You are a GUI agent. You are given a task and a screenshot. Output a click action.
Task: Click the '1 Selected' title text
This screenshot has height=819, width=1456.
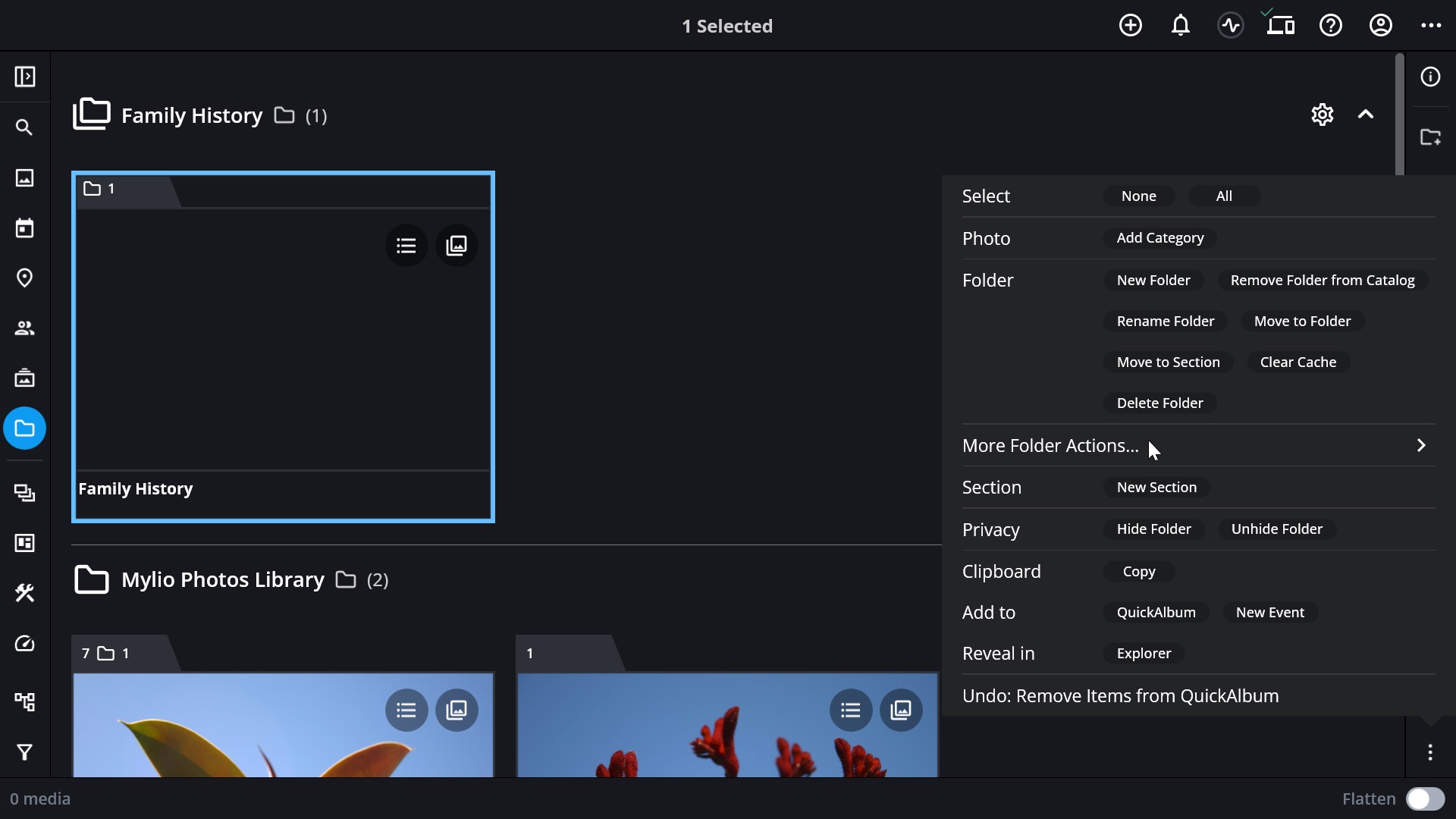(727, 26)
